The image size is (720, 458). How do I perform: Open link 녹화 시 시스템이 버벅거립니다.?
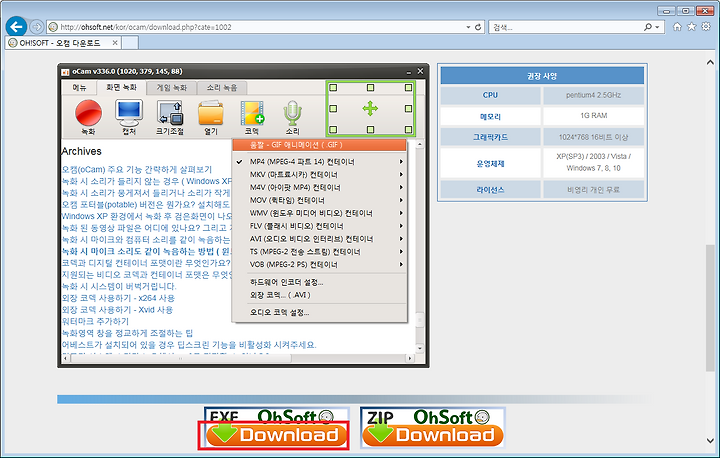point(119,286)
